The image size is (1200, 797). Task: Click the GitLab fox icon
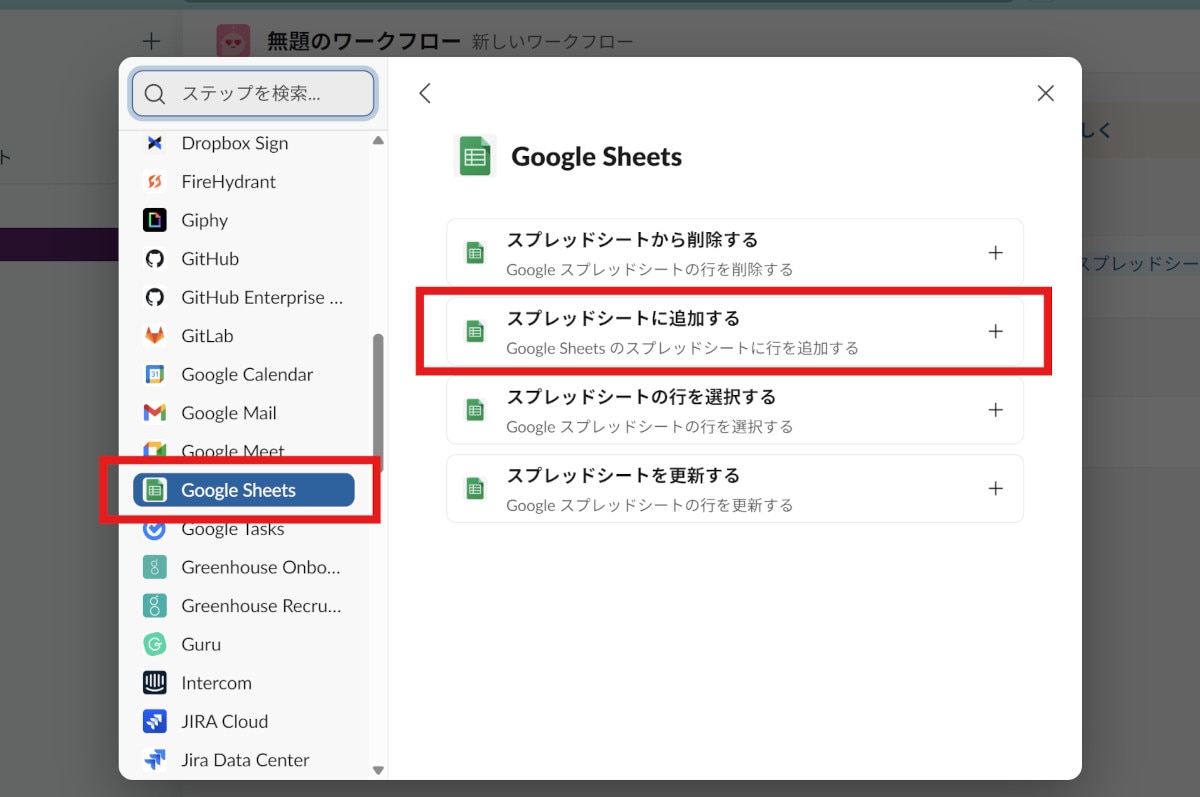(154, 336)
